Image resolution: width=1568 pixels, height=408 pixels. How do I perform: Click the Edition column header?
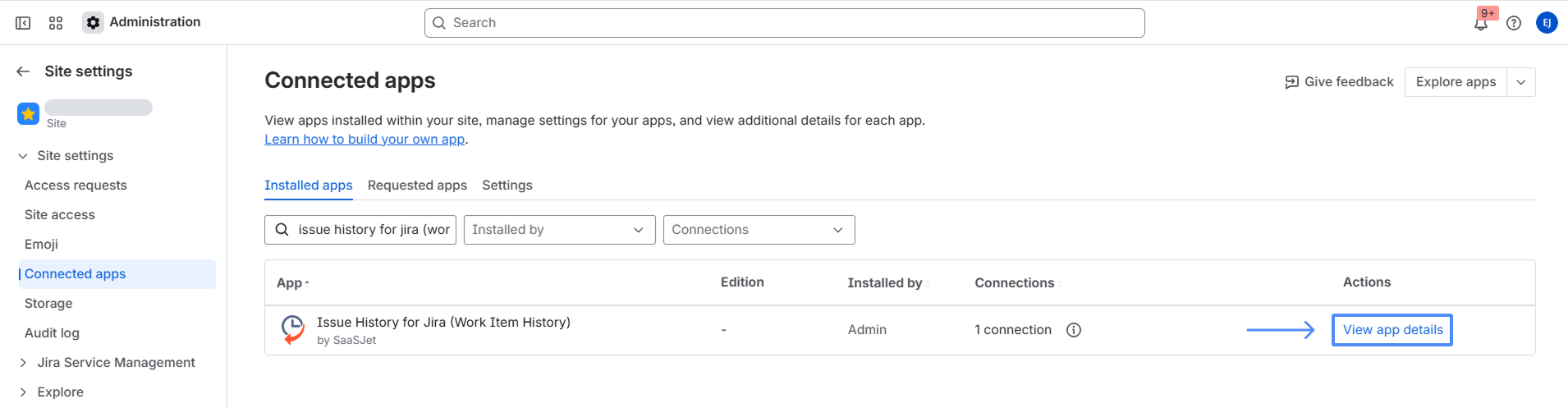pos(742,282)
